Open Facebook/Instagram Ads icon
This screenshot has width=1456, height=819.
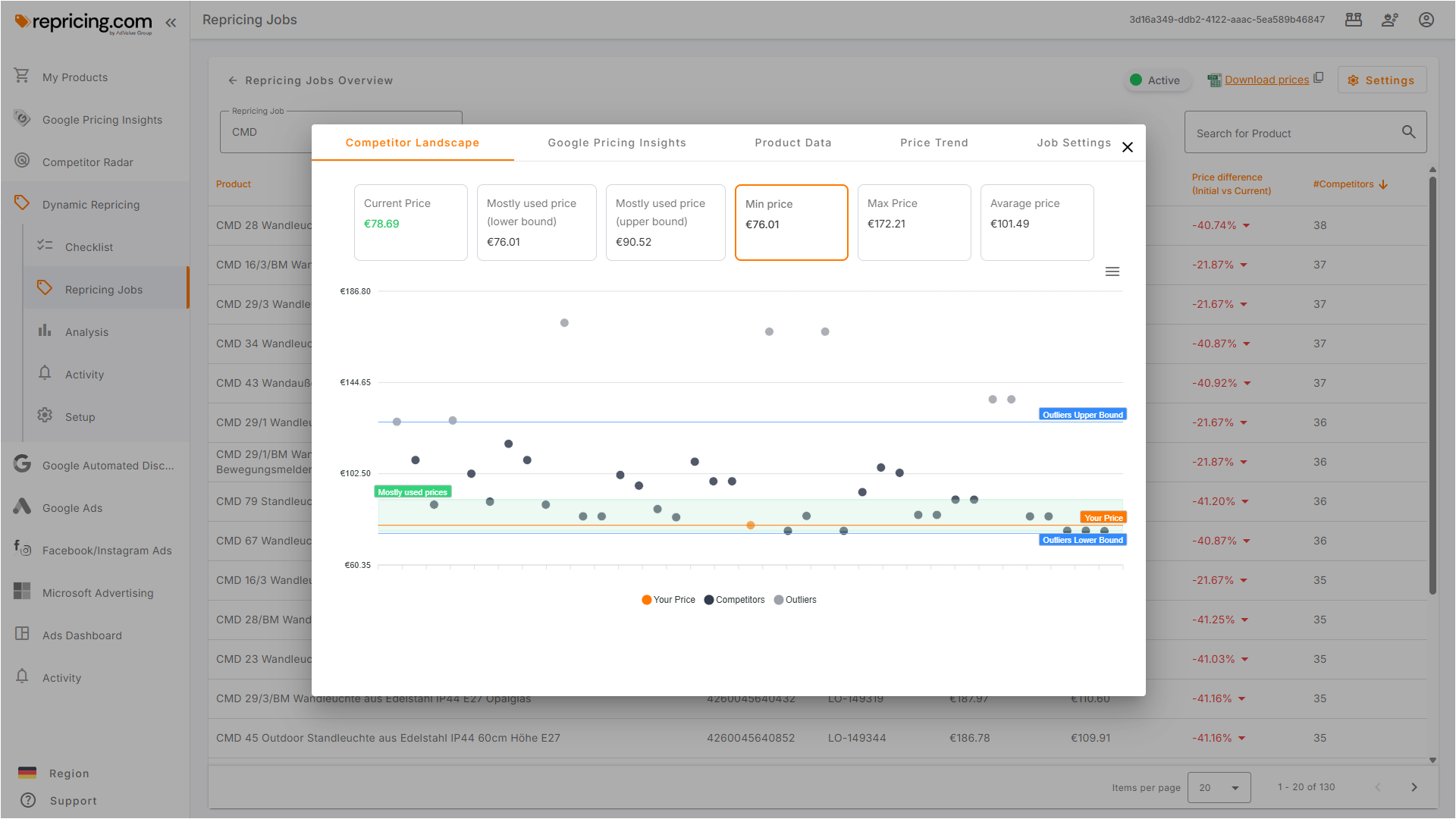(x=22, y=548)
